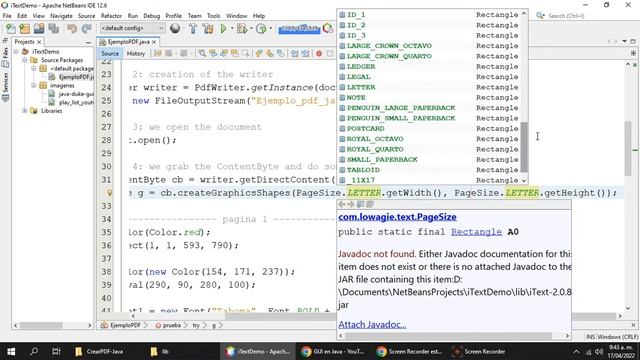Click the Open Project toolbar icon
The height and width of the screenshot is (360, 640).
39,29
